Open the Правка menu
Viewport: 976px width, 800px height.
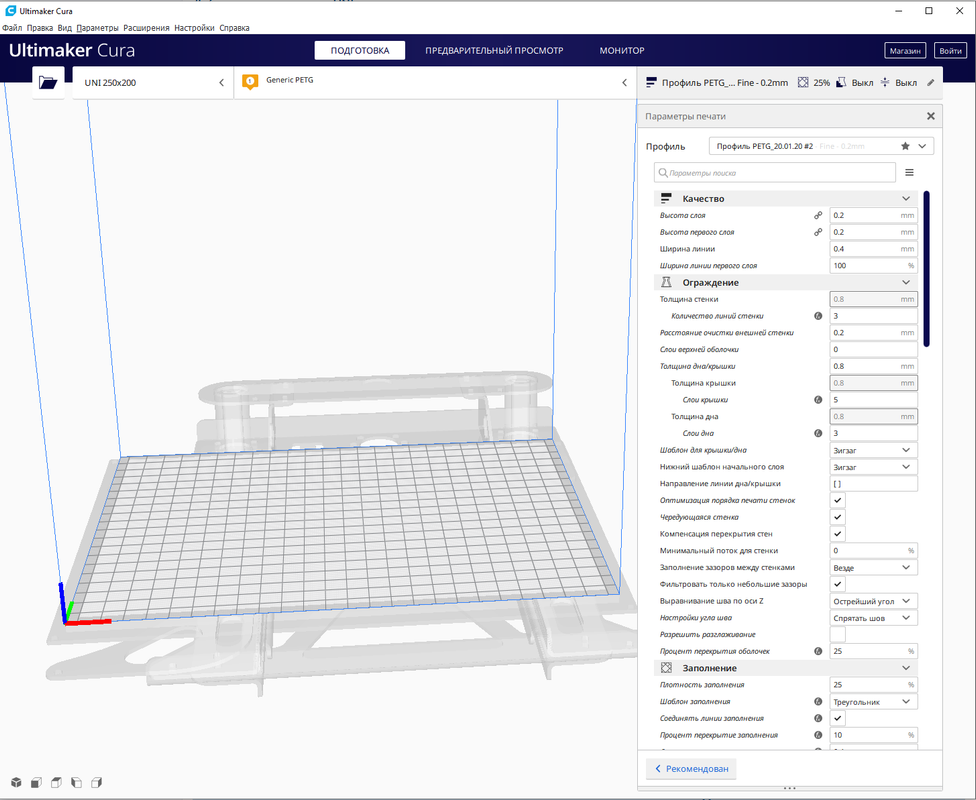coord(40,28)
